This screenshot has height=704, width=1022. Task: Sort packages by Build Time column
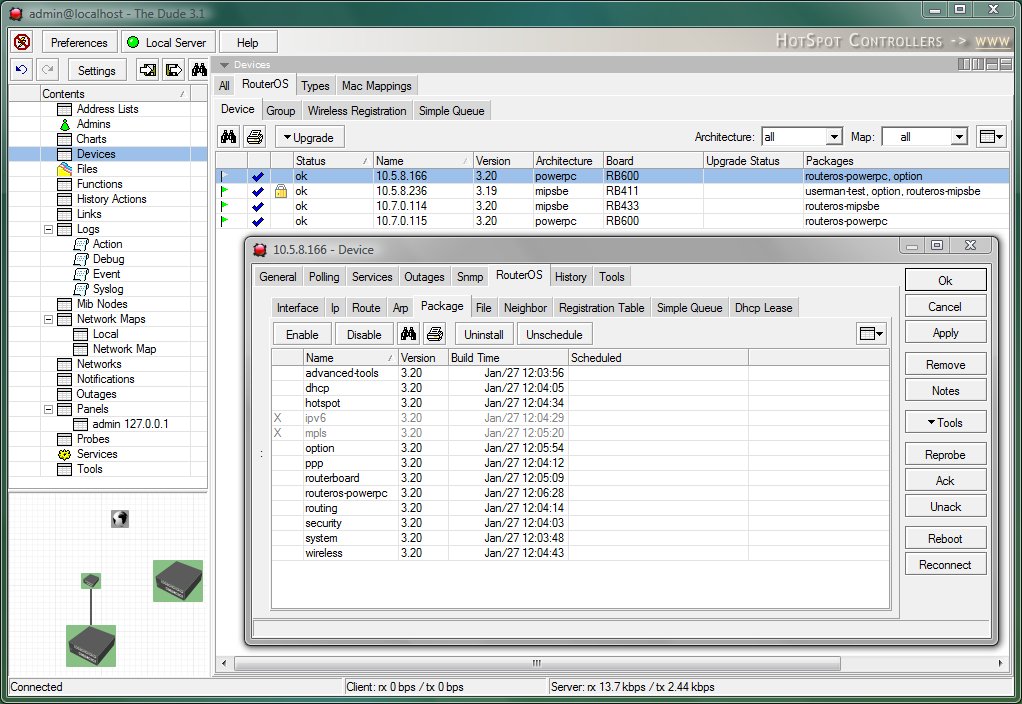508,358
